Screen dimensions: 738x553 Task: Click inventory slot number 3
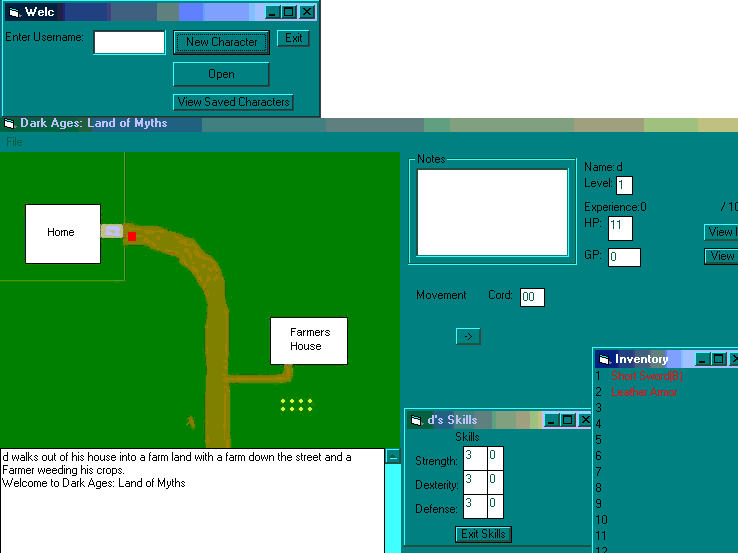[598, 408]
